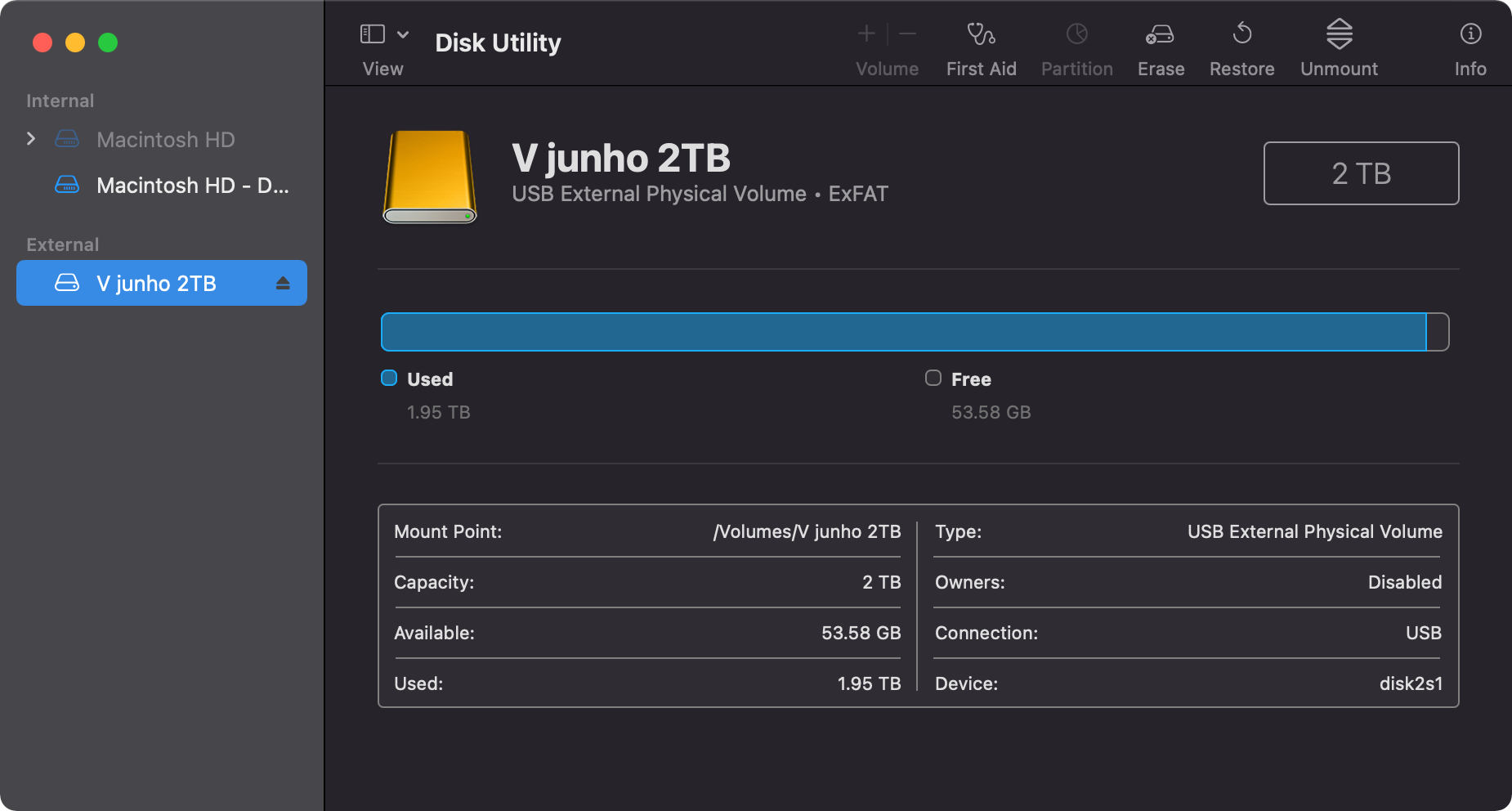Click the Disk Utility window title
The image size is (1512, 811).
(498, 43)
